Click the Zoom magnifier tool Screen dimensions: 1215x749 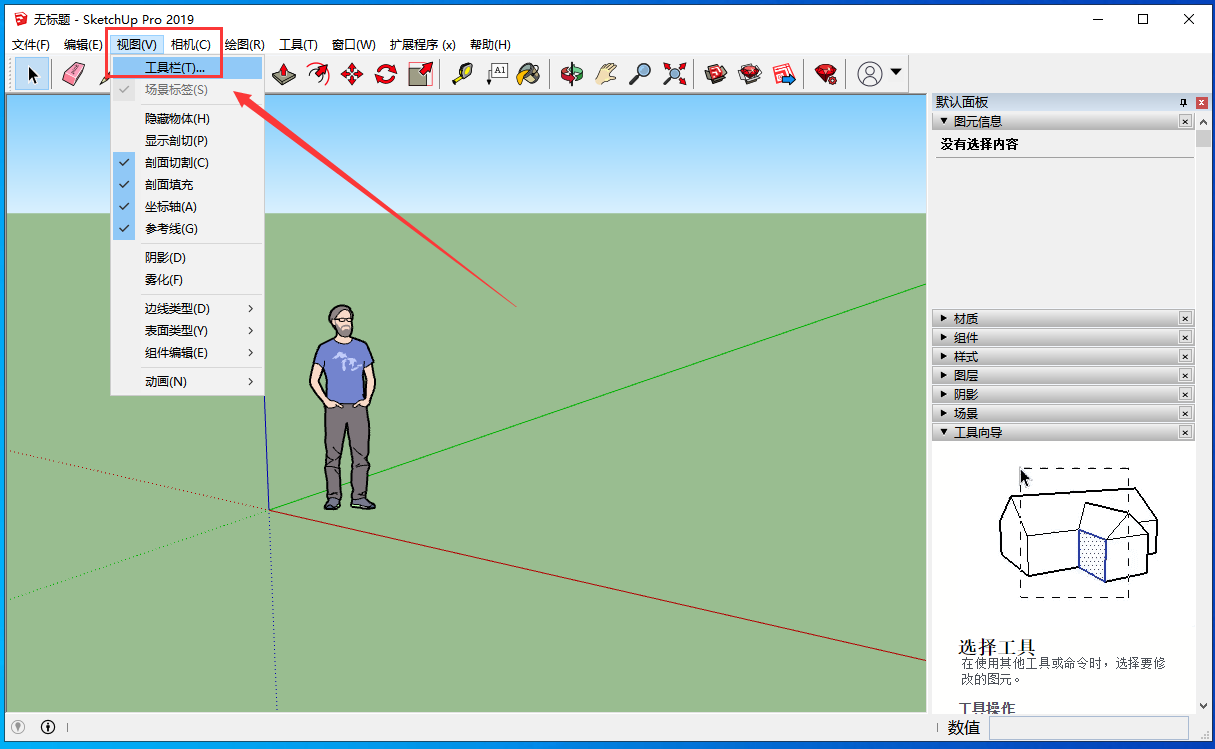[640, 73]
